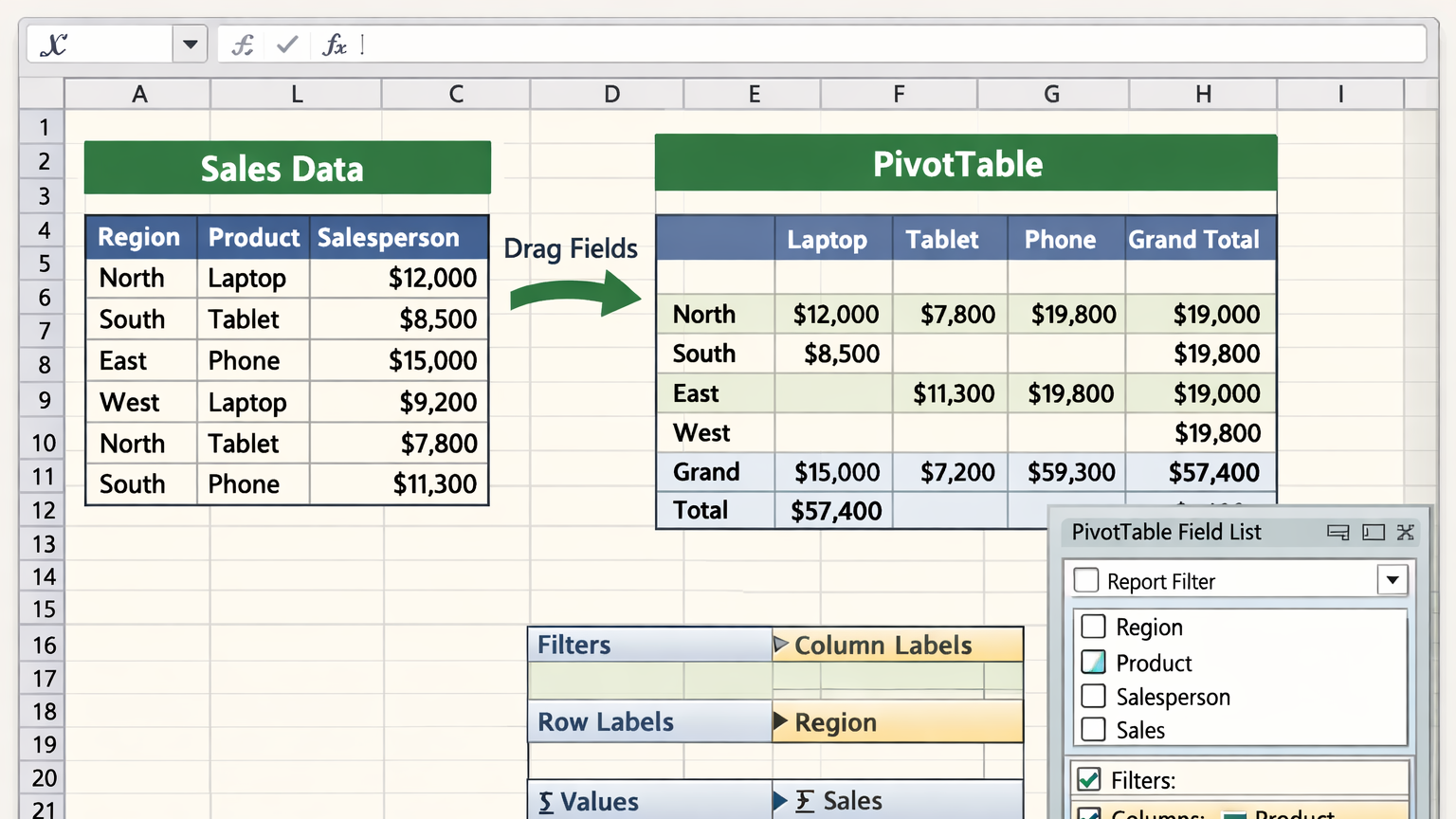Switch to the Row Labels section

tap(605, 721)
